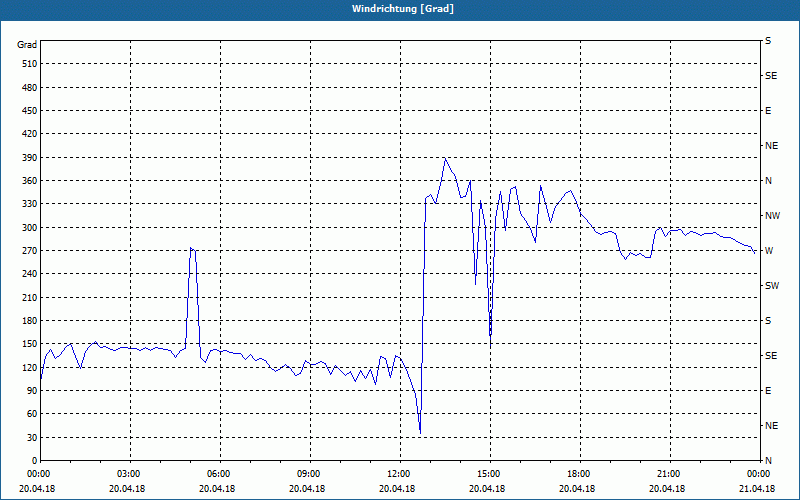Select the 480 tick label on the left axis
Image resolution: width=800 pixels, height=500 pixels.
tap(30, 88)
